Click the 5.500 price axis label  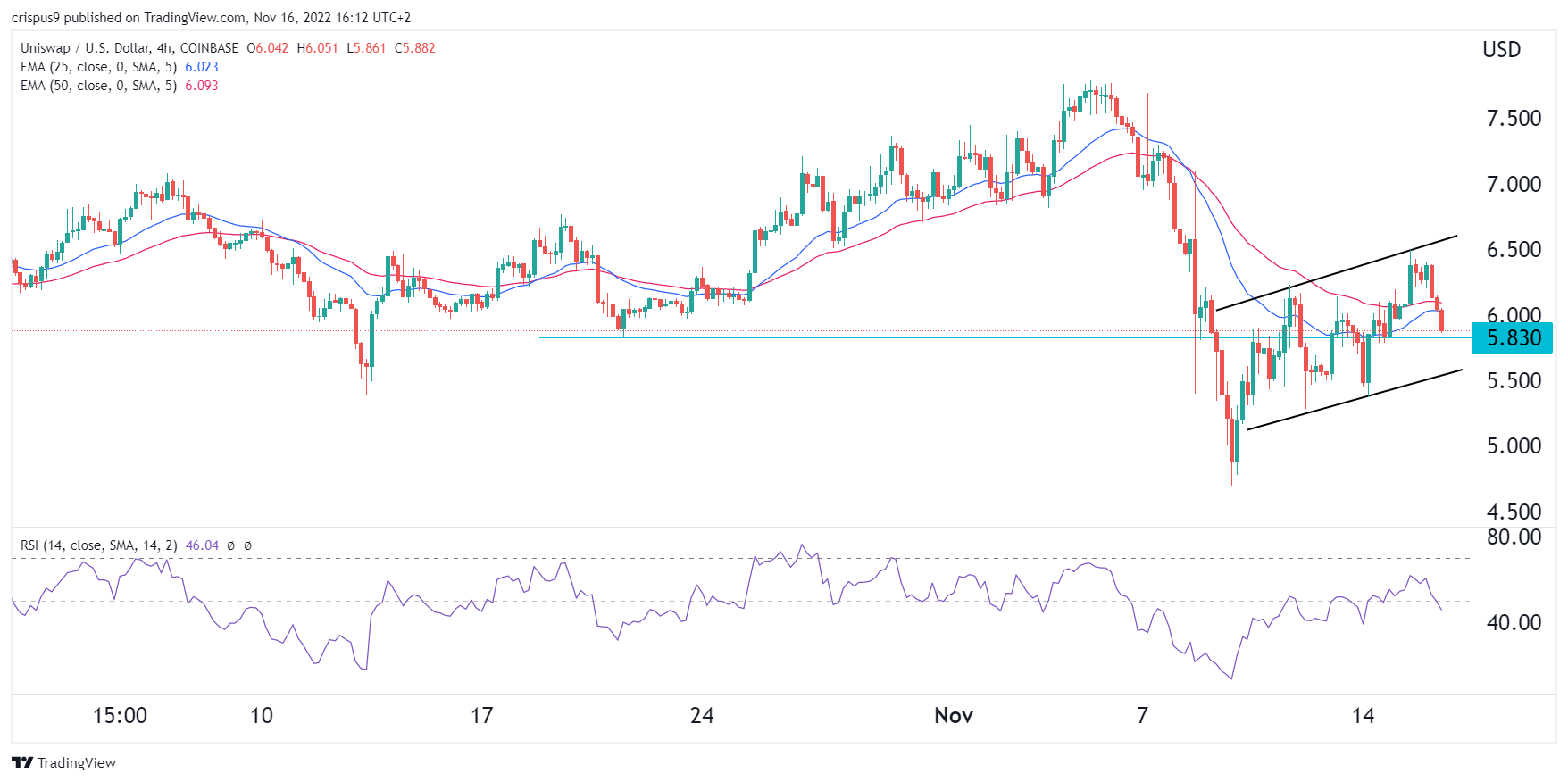point(1514,381)
